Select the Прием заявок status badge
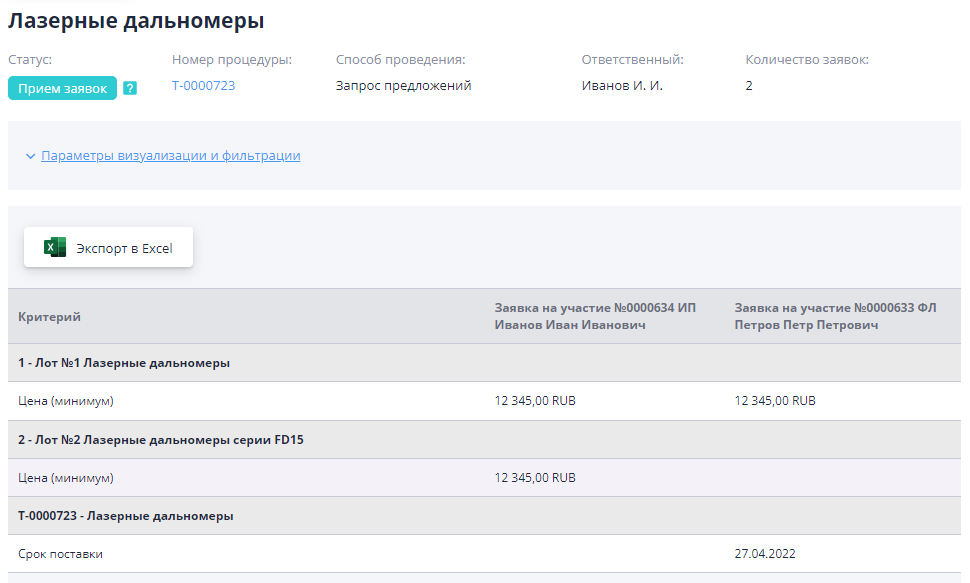The height and width of the screenshot is (583, 970). pos(62,88)
